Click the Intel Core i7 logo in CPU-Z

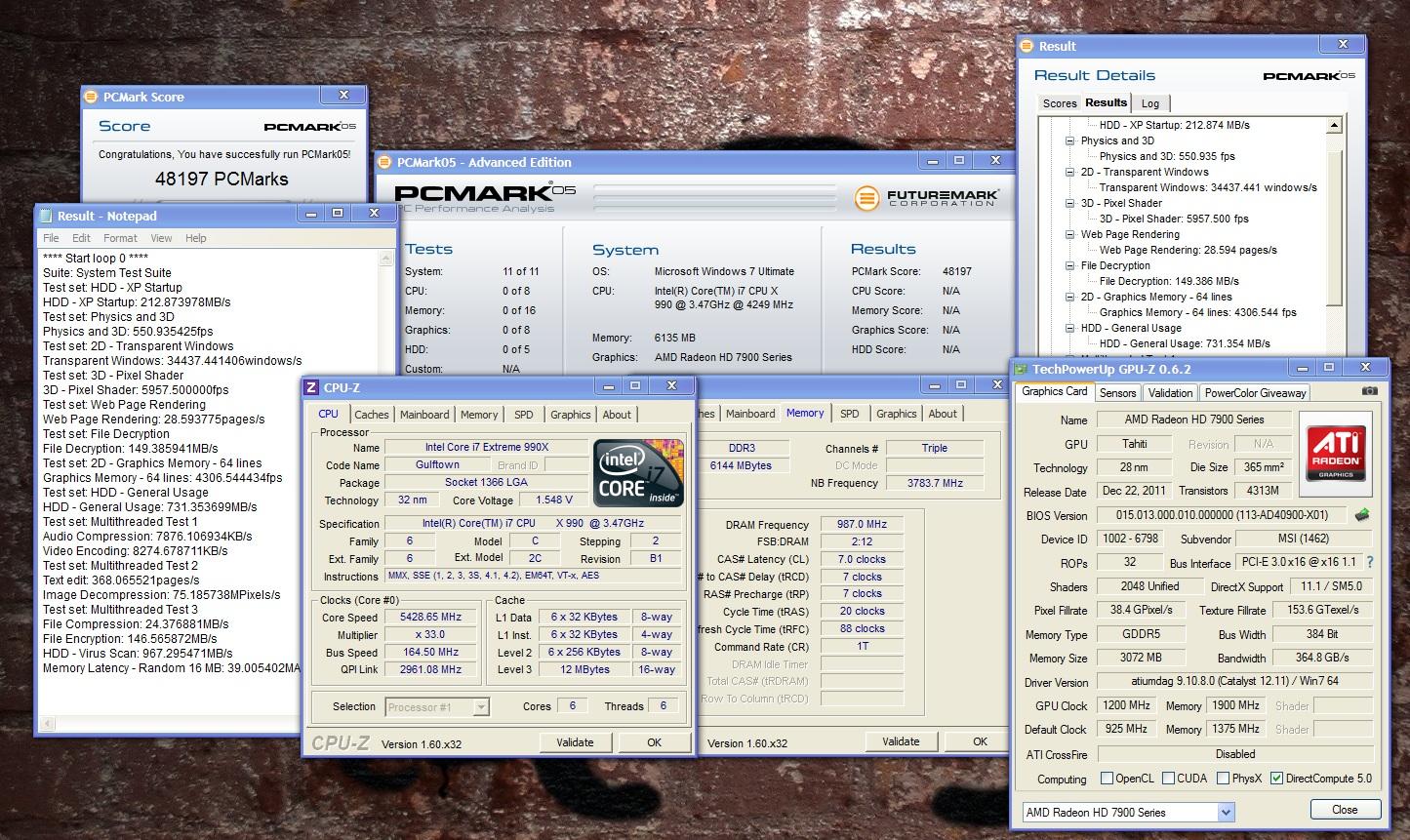coord(638,474)
